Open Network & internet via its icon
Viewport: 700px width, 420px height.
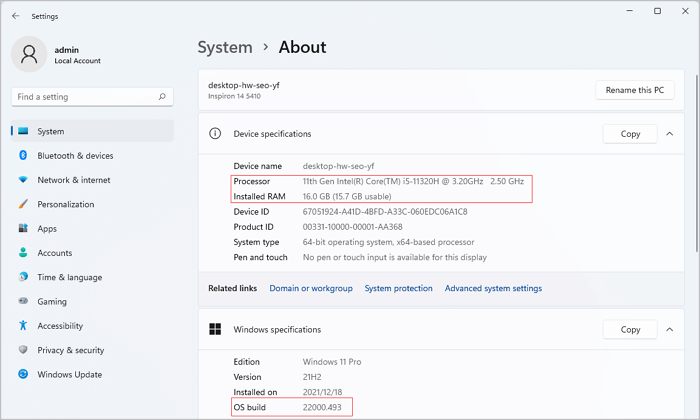[x=23, y=180]
